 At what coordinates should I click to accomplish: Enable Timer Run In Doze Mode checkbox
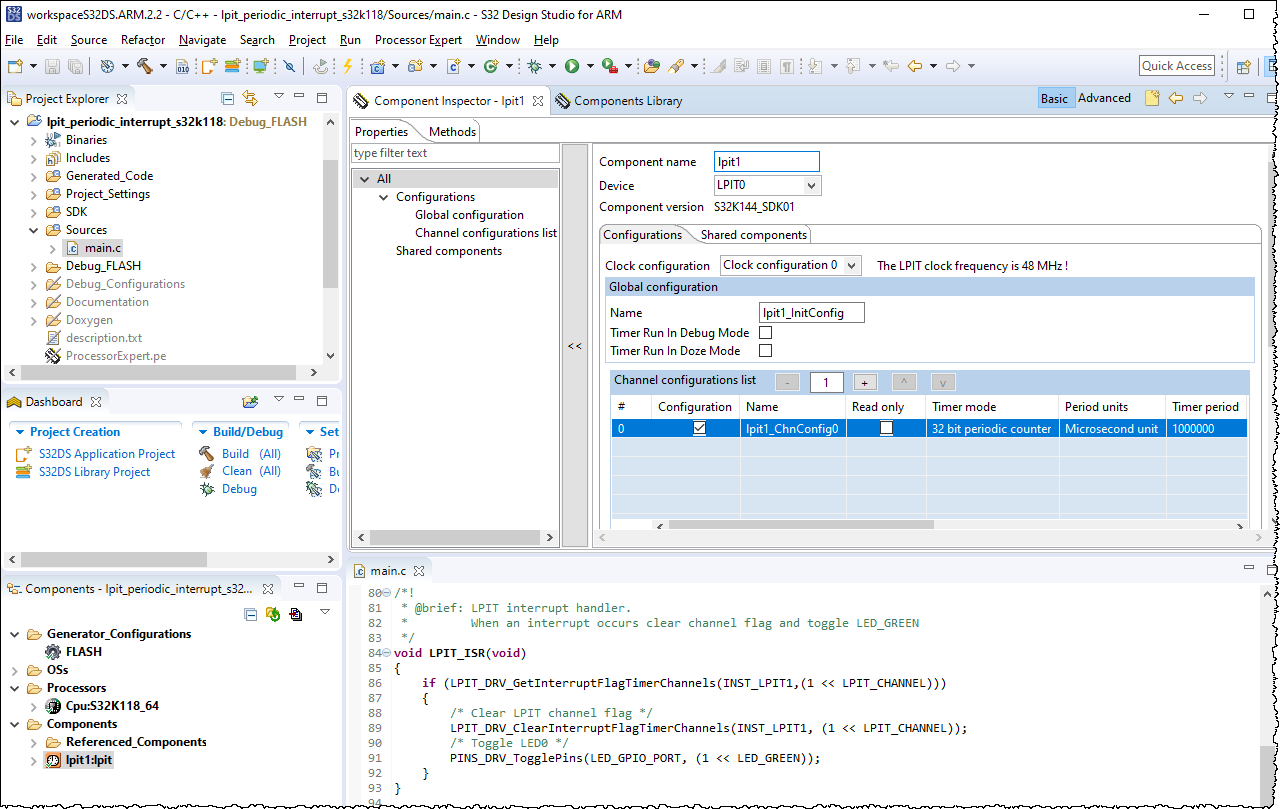(x=766, y=351)
